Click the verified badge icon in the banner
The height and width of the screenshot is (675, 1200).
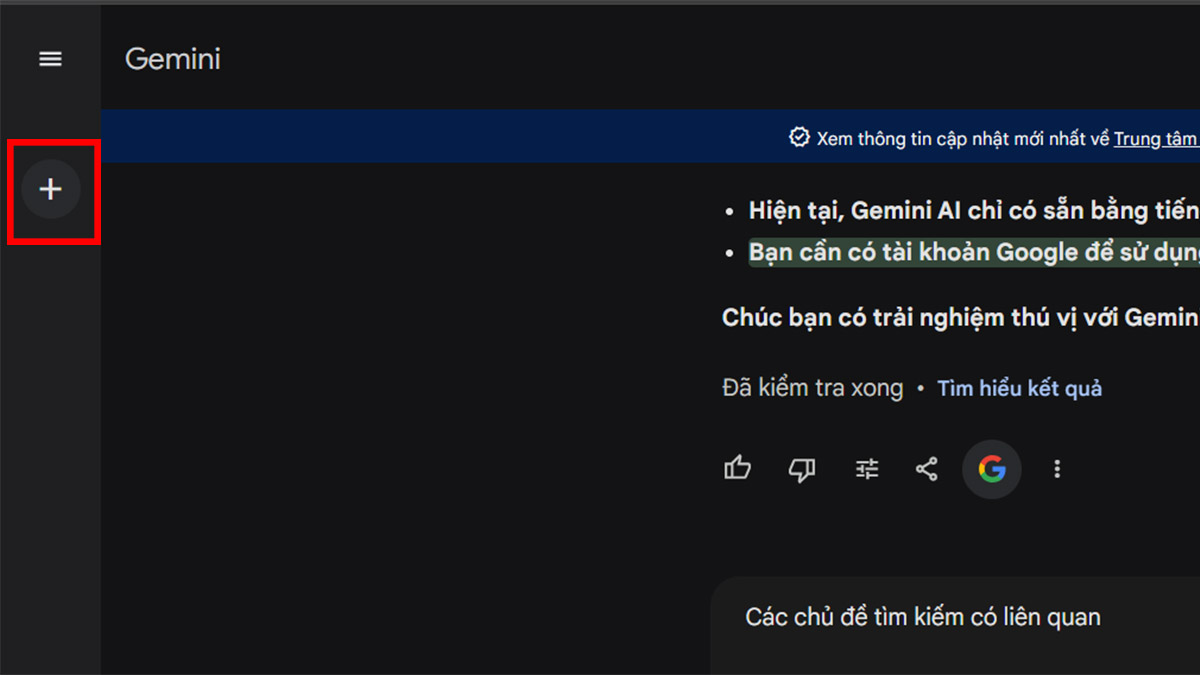click(799, 137)
